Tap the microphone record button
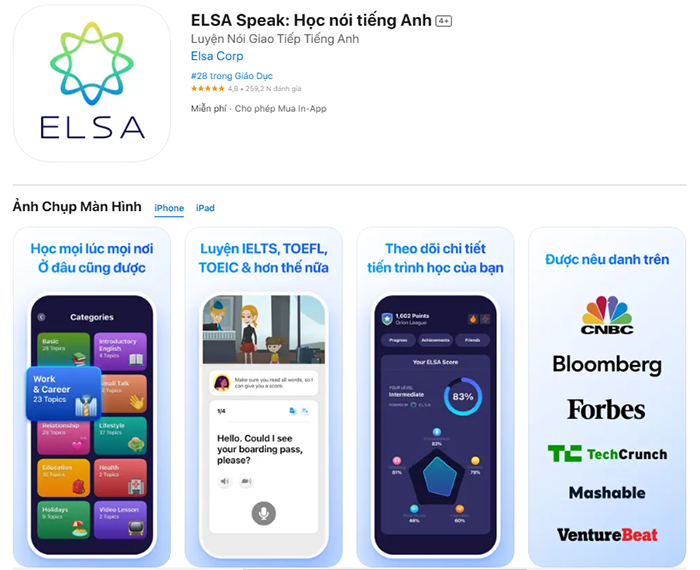This screenshot has width=700, height=570. click(x=263, y=513)
